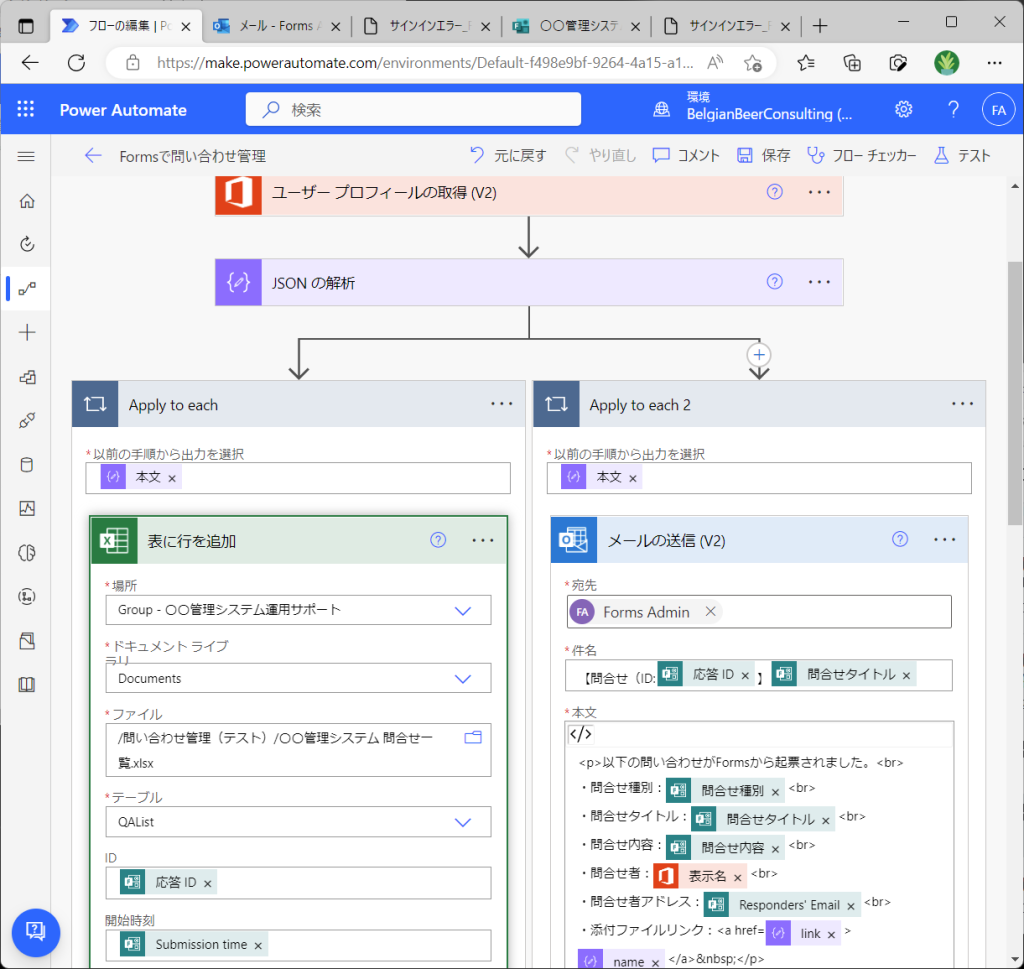Open the Approvals icon in the left sidebar
Viewport: 1024px width, 969px height.
point(27,244)
